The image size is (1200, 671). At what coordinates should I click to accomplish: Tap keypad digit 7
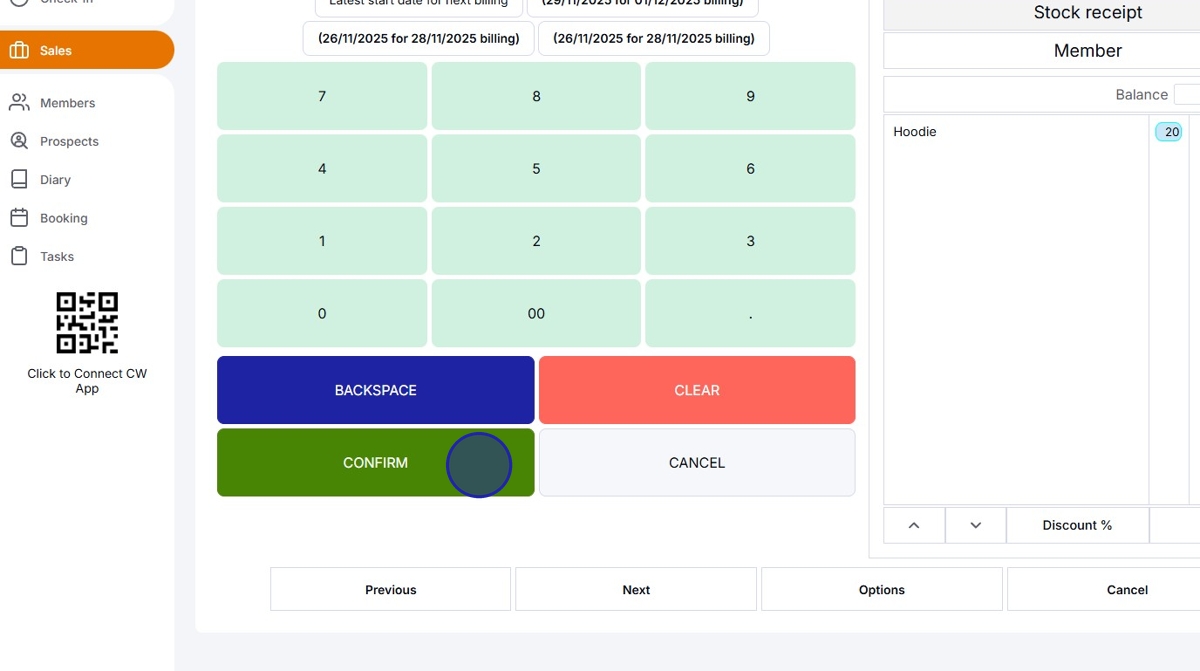pos(322,96)
